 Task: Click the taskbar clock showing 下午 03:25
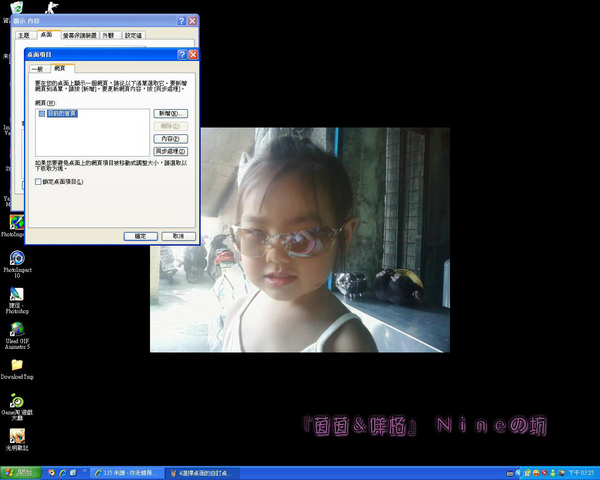click(581, 473)
